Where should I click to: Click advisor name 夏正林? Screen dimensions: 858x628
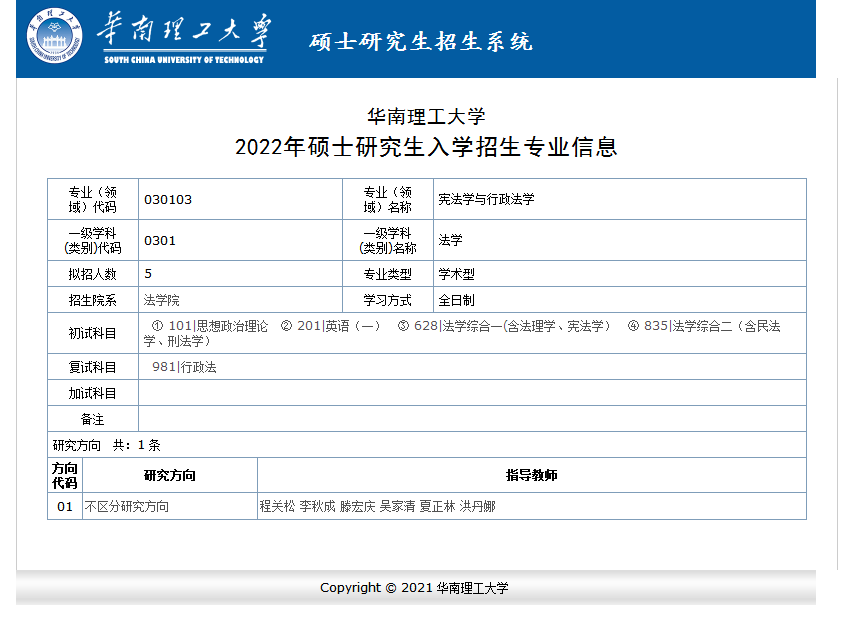(x=437, y=507)
